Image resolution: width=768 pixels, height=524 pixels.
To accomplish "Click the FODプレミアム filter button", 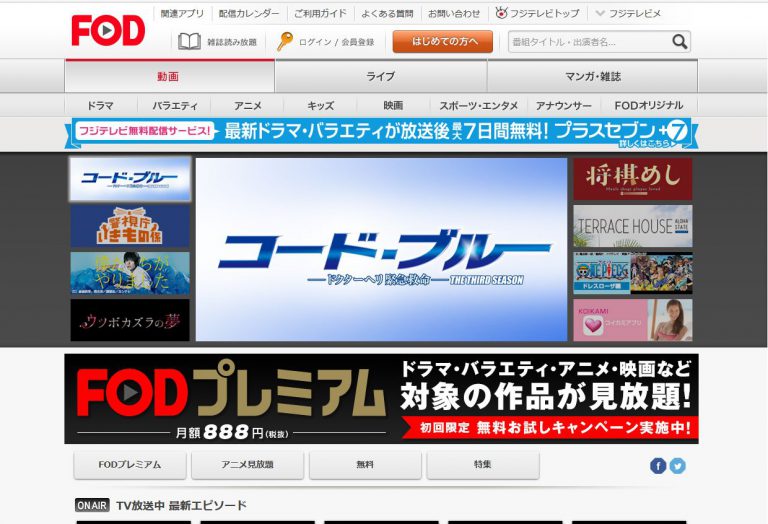I will [130, 465].
